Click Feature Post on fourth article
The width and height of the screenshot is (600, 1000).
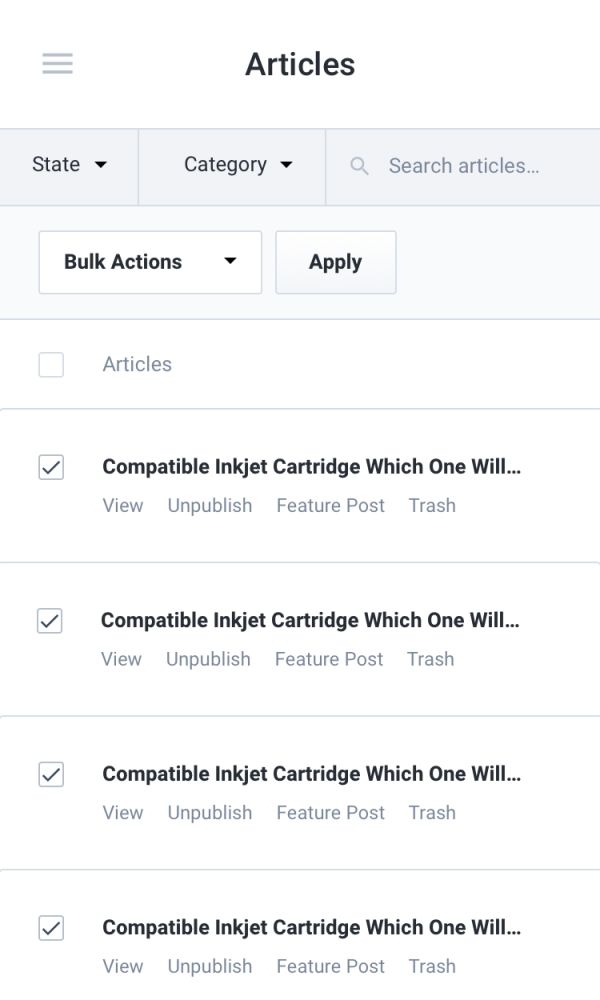(330, 967)
